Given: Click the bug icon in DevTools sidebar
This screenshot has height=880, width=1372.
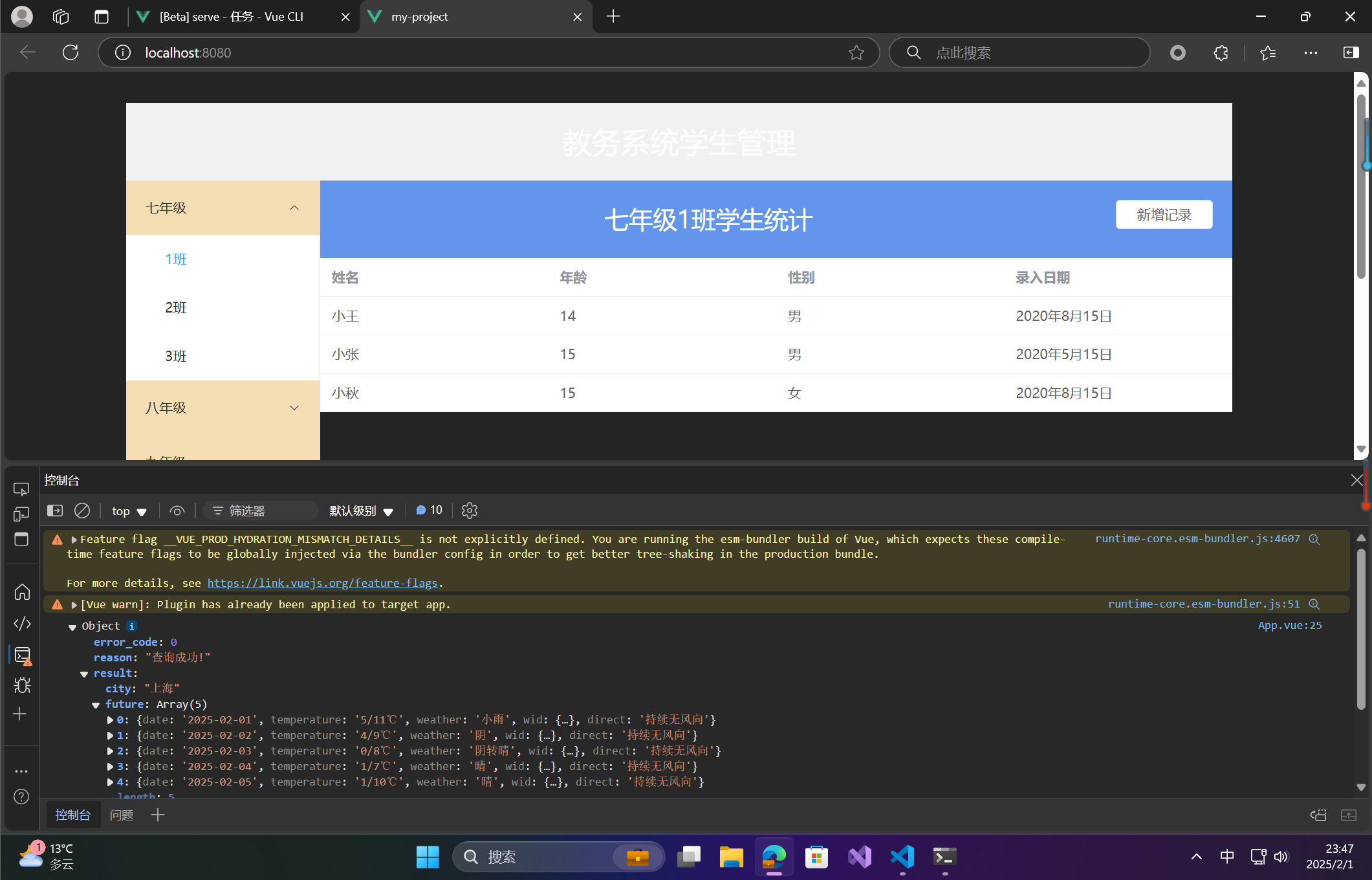Looking at the screenshot, I should 22,685.
